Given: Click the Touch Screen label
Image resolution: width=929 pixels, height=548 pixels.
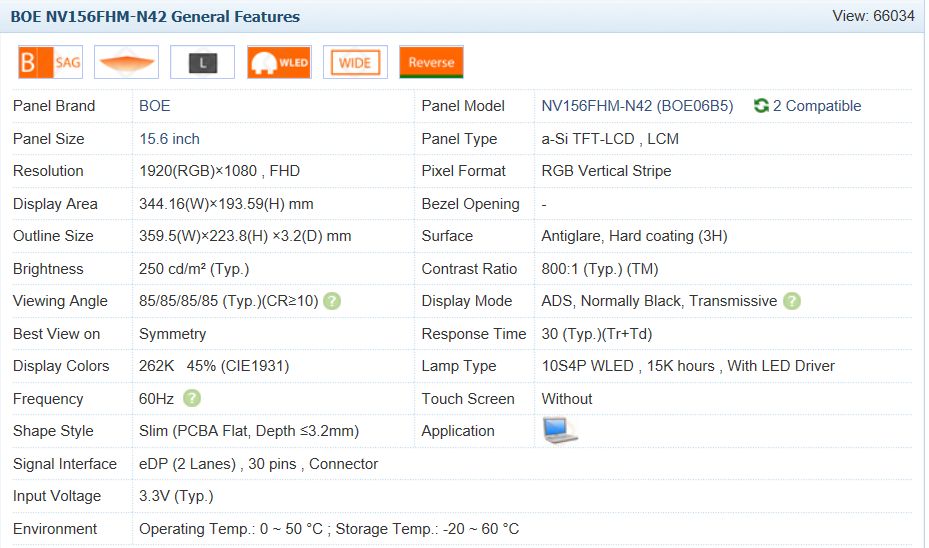Looking at the screenshot, I should click(467, 399).
